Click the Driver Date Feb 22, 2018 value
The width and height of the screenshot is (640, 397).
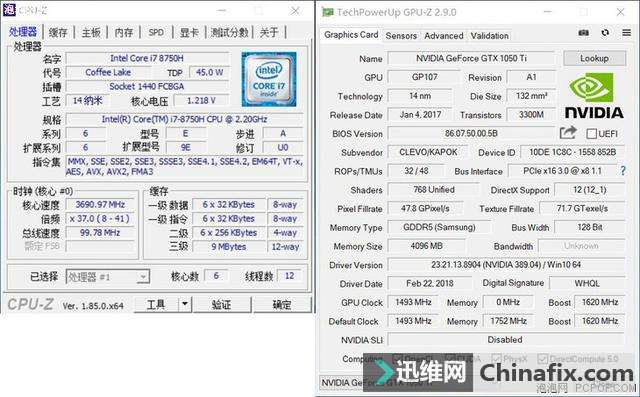430,283
